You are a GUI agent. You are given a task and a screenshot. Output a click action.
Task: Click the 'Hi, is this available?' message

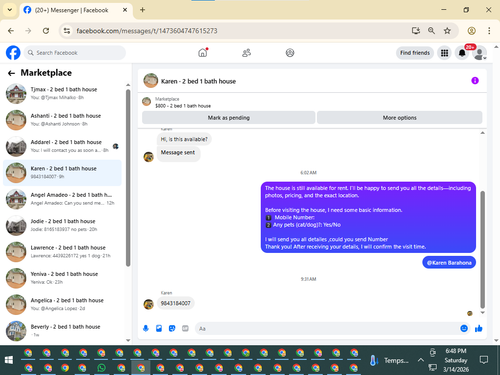184,139
